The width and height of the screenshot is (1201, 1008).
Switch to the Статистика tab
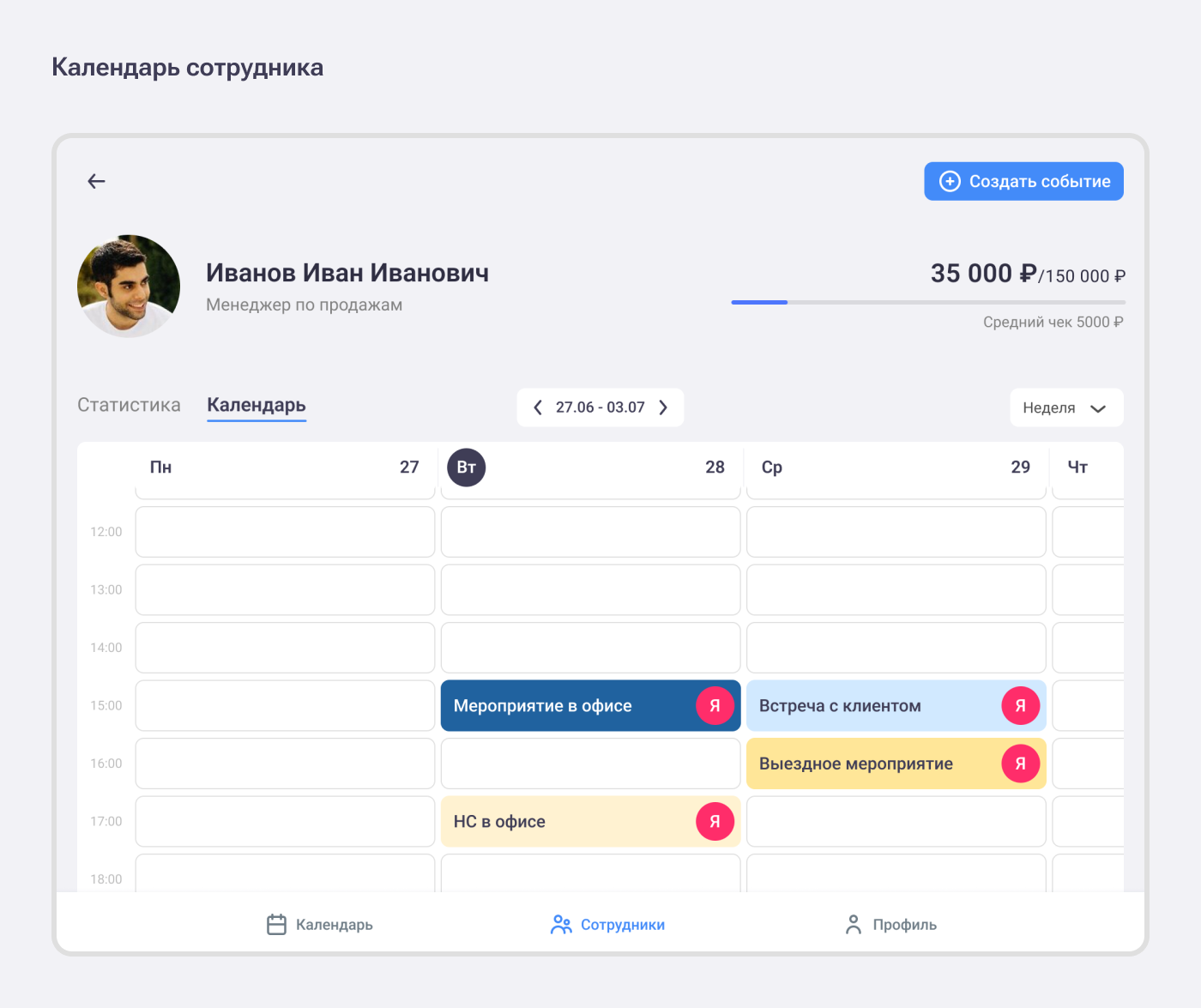click(129, 405)
